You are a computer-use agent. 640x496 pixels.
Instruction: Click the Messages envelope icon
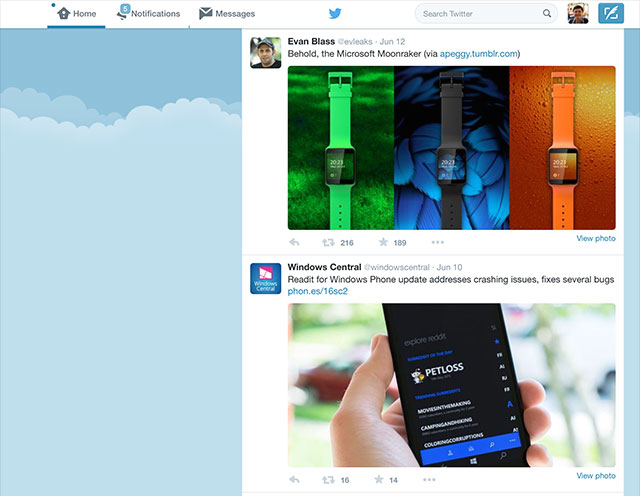pyautogui.click(x=205, y=13)
